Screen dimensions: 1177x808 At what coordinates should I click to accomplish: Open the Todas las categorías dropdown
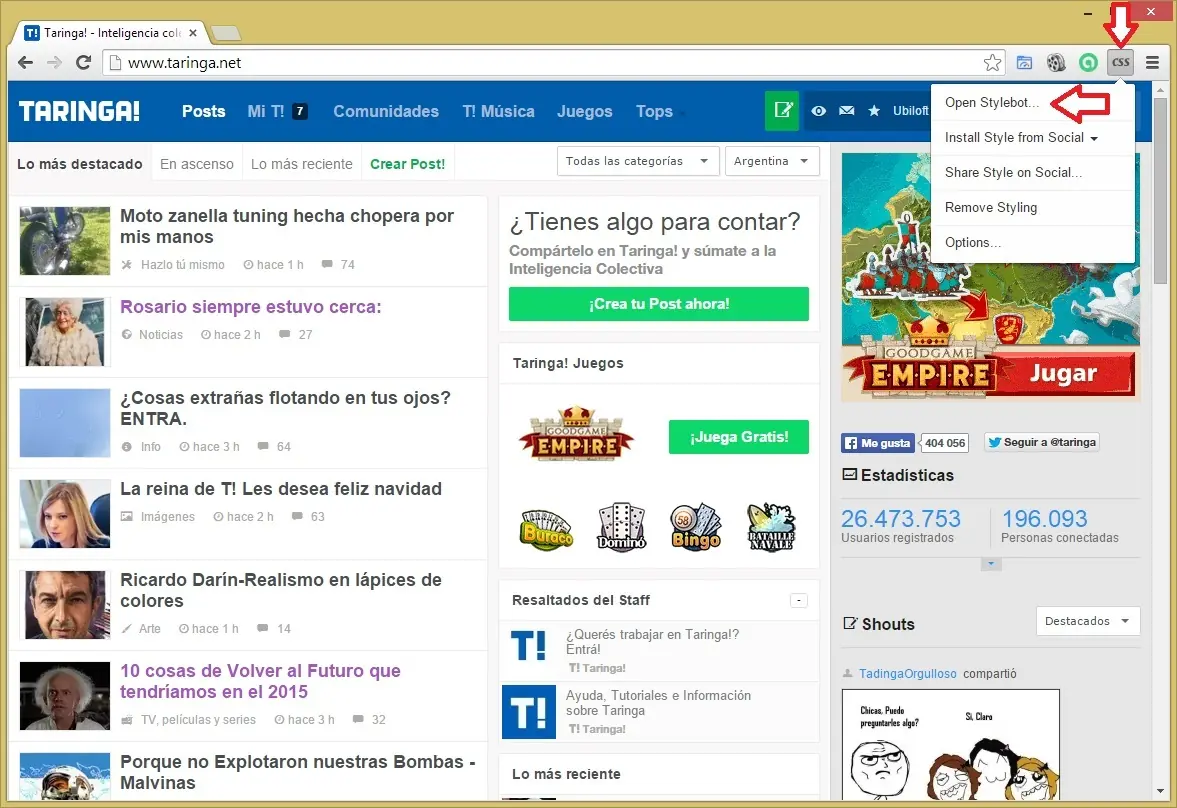coord(638,161)
